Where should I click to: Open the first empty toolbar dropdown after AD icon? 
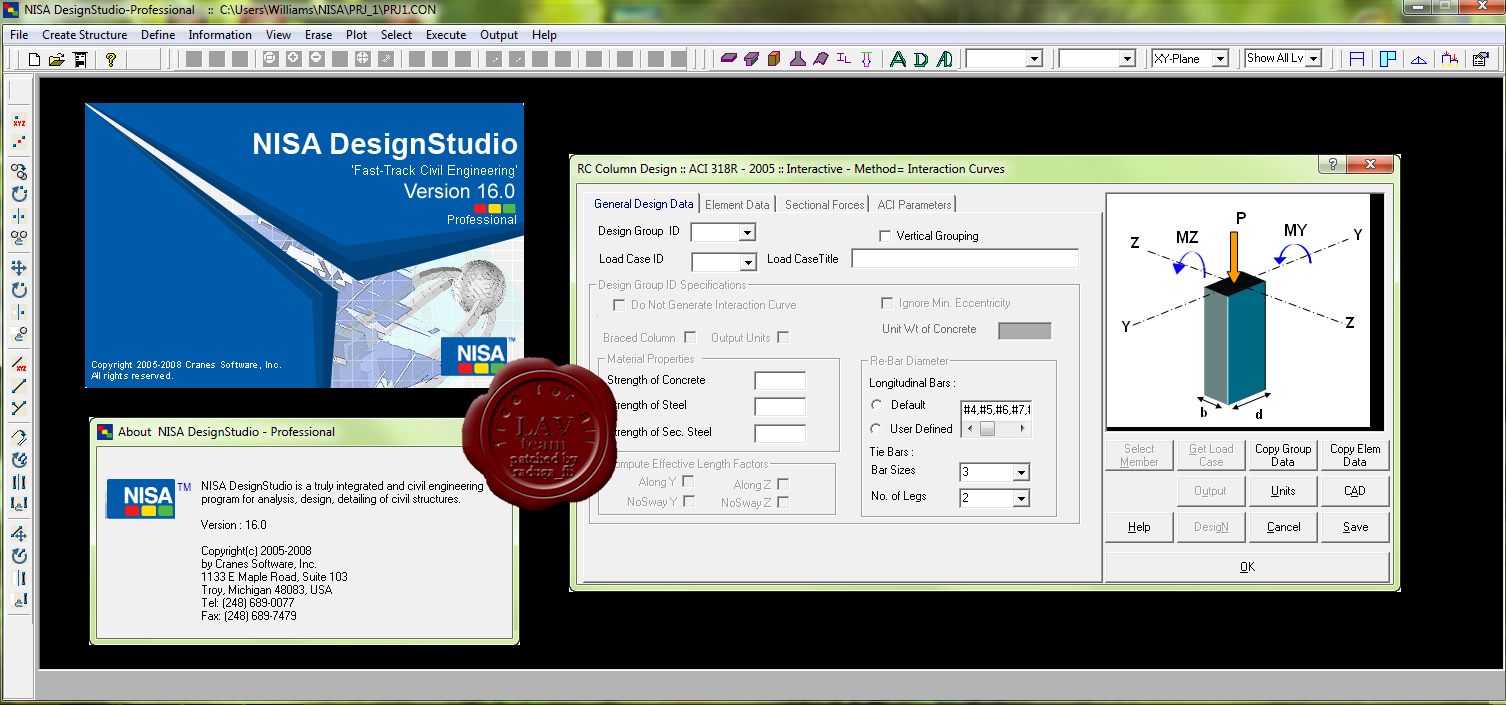click(x=1035, y=59)
